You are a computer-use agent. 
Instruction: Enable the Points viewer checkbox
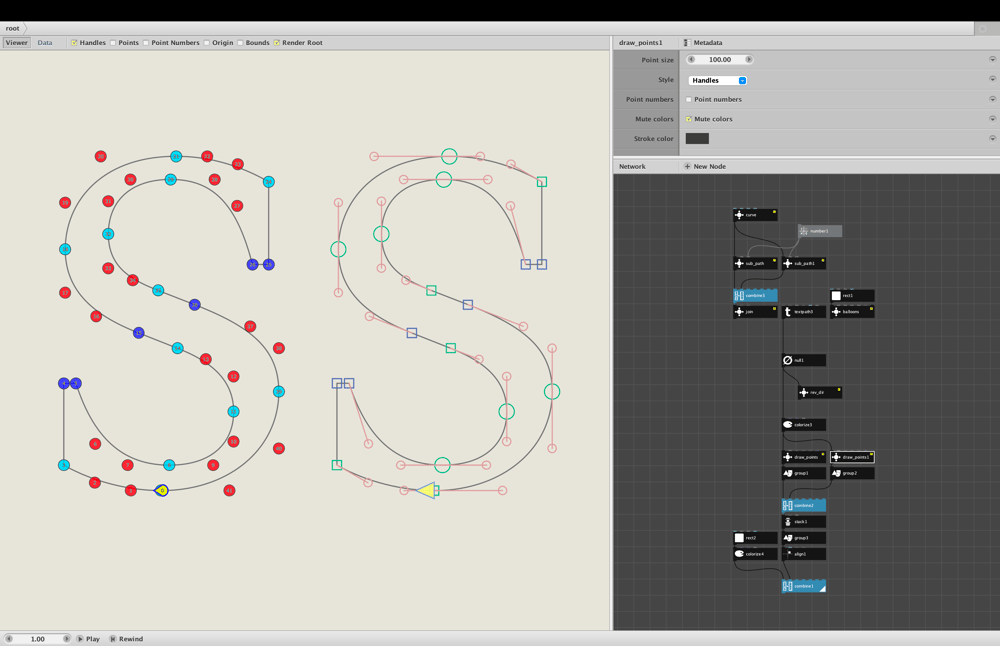(x=113, y=43)
